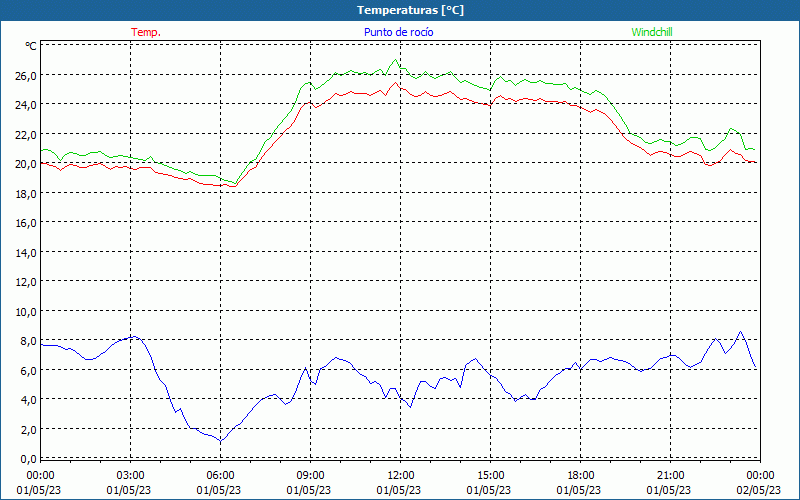Click the '22,0' y-axis value

tap(26, 135)
